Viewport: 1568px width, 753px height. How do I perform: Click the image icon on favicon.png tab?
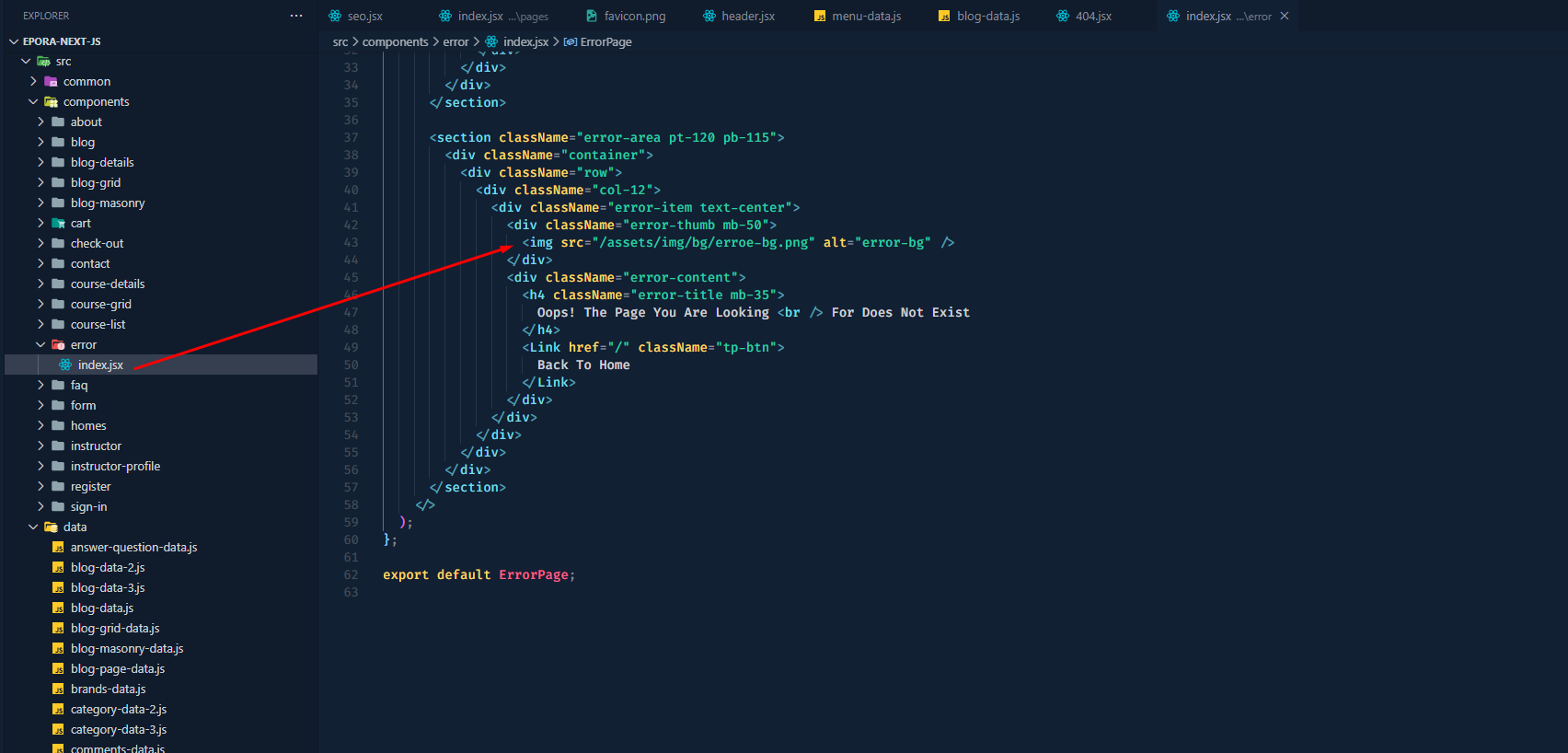pyautogui.click(x=592, y=17)
